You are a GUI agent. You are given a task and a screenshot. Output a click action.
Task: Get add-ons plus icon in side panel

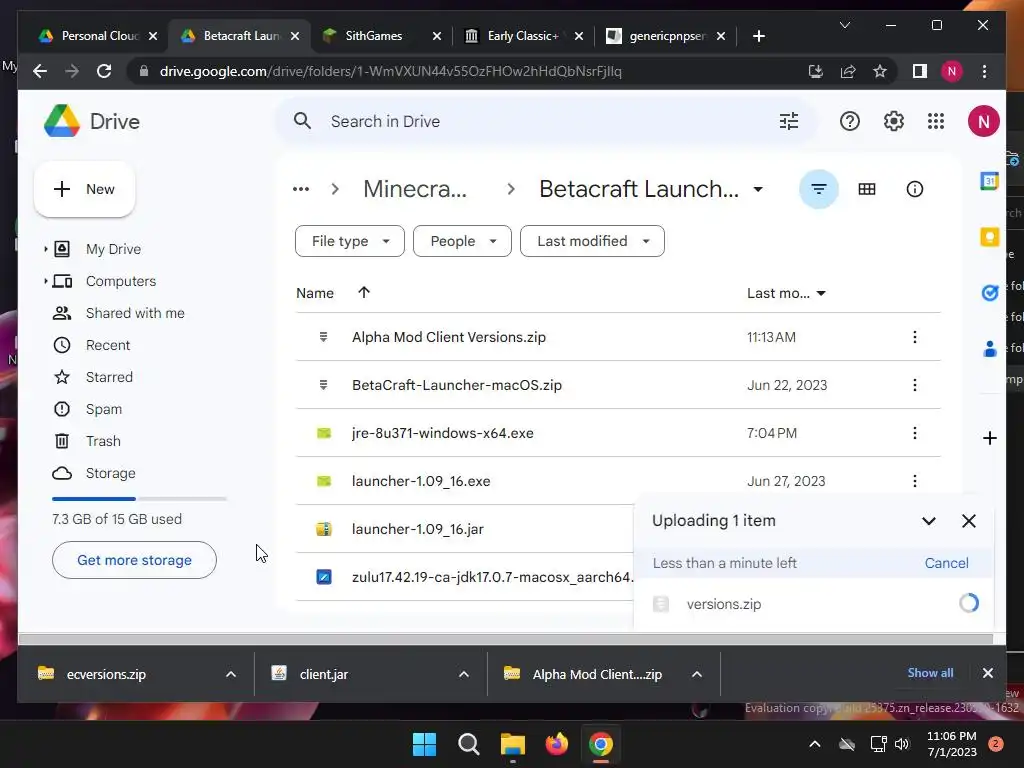(x=989, y=438)
